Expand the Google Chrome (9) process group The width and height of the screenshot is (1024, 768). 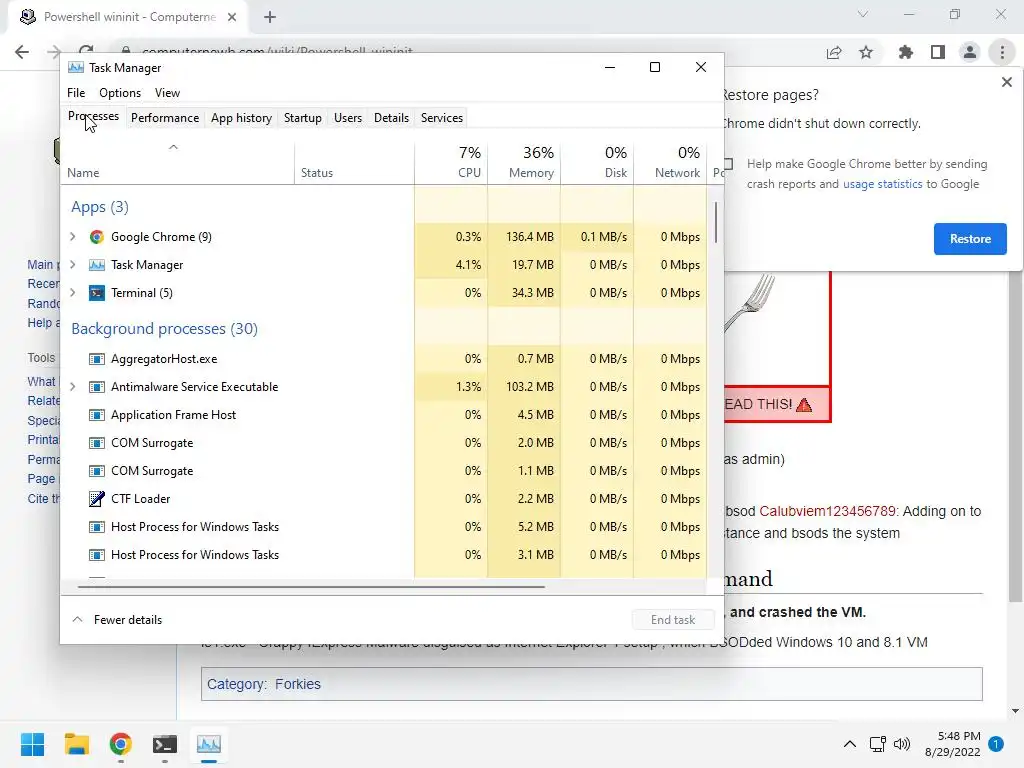click(x=72, y=236)
